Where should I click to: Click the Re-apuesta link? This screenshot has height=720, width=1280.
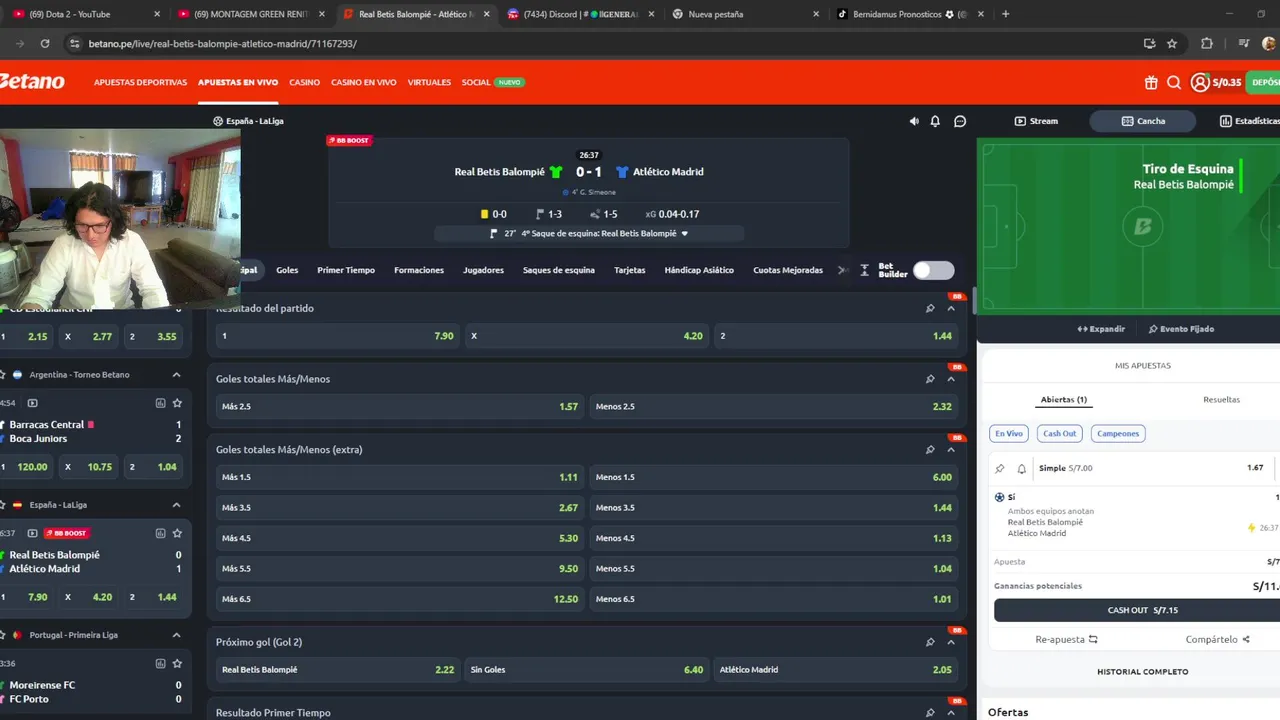(x=1066, y=639)
